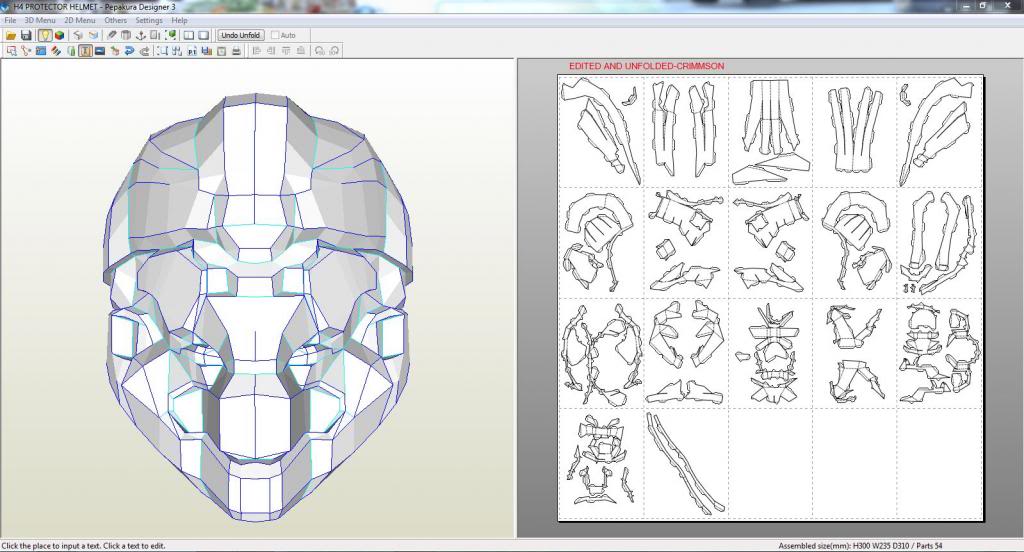Click the blue curved rotate arrow icon

click(129, 51)
